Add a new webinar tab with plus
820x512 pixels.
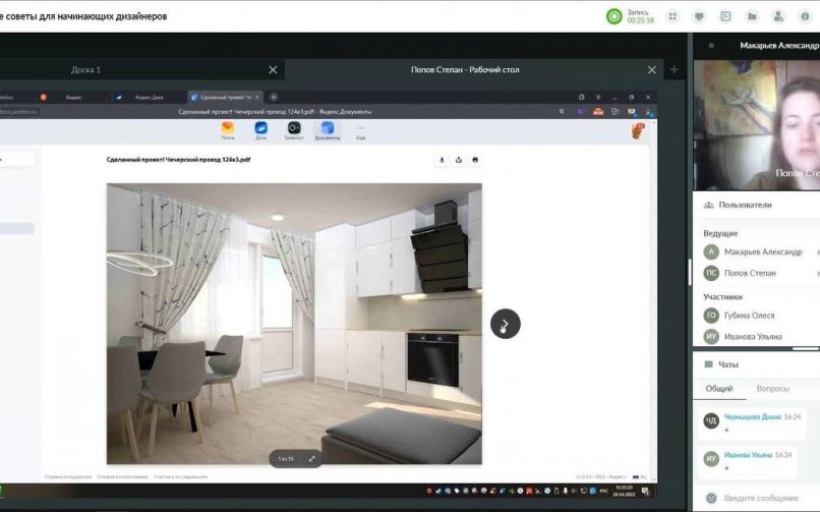(674, 70)
